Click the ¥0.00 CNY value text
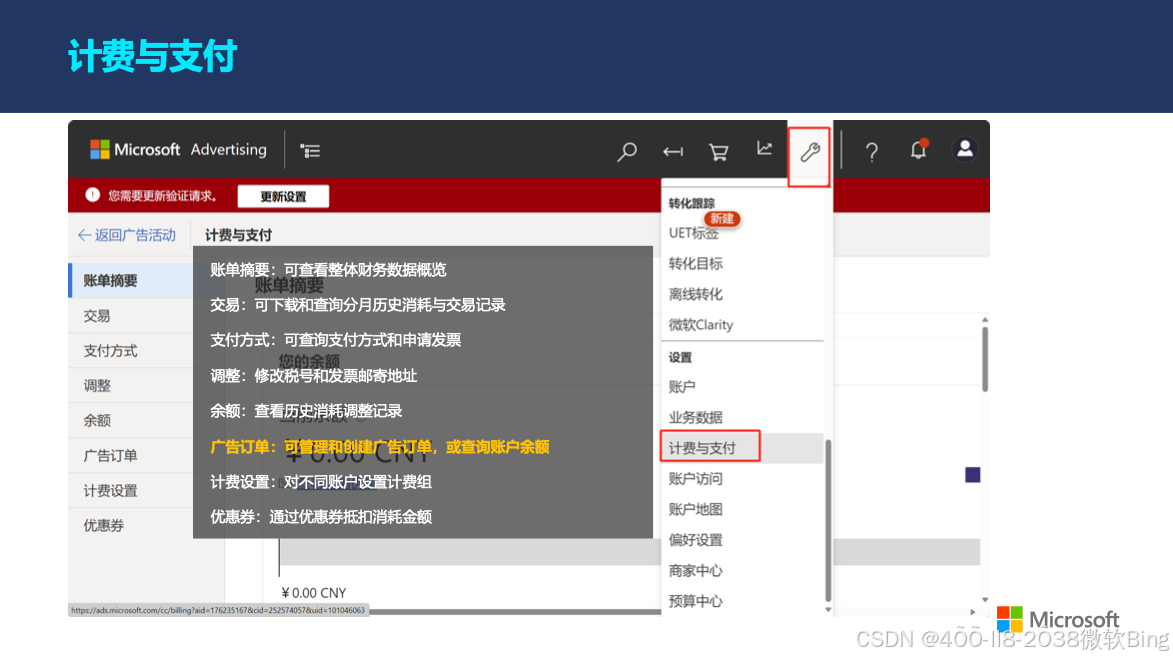1173x659 pixels. [313, 593]
